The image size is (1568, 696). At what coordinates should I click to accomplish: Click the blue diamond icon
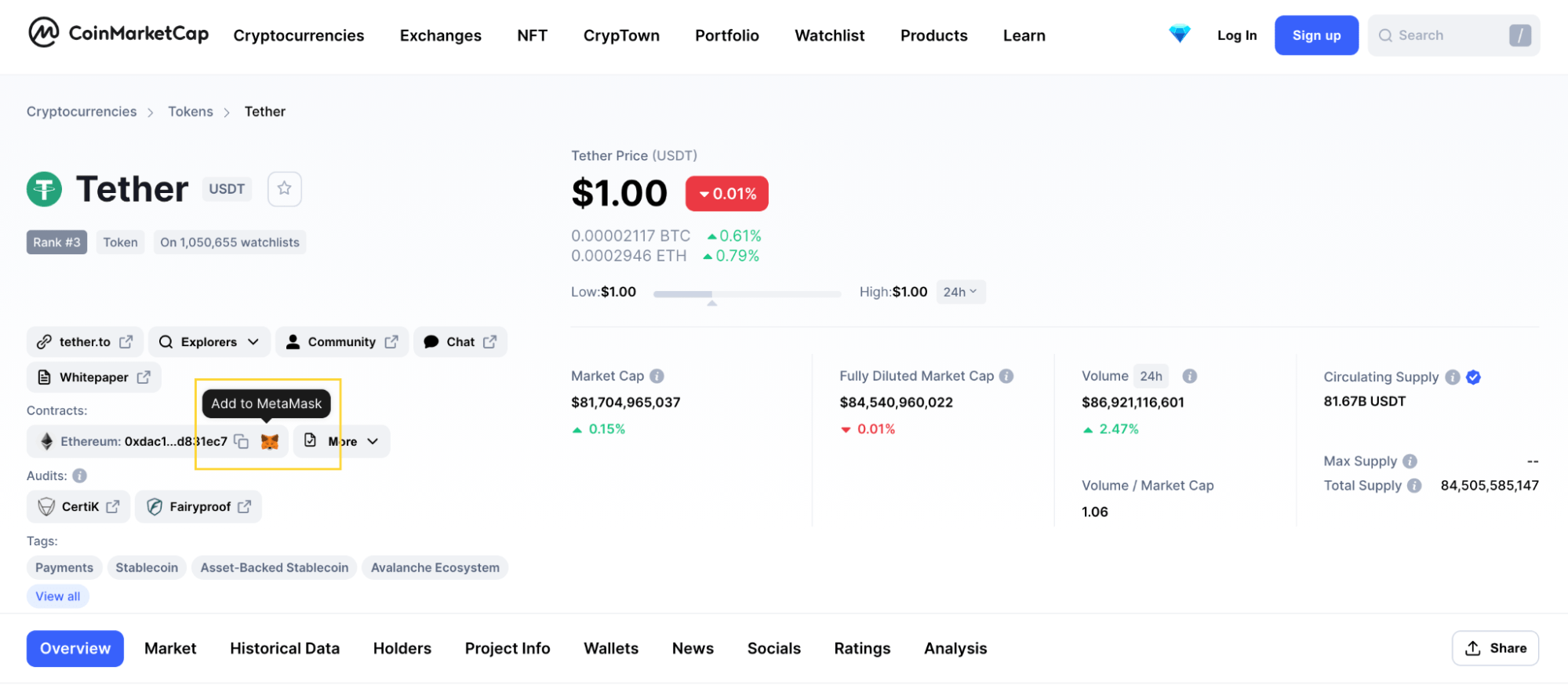click(1179, 35)
